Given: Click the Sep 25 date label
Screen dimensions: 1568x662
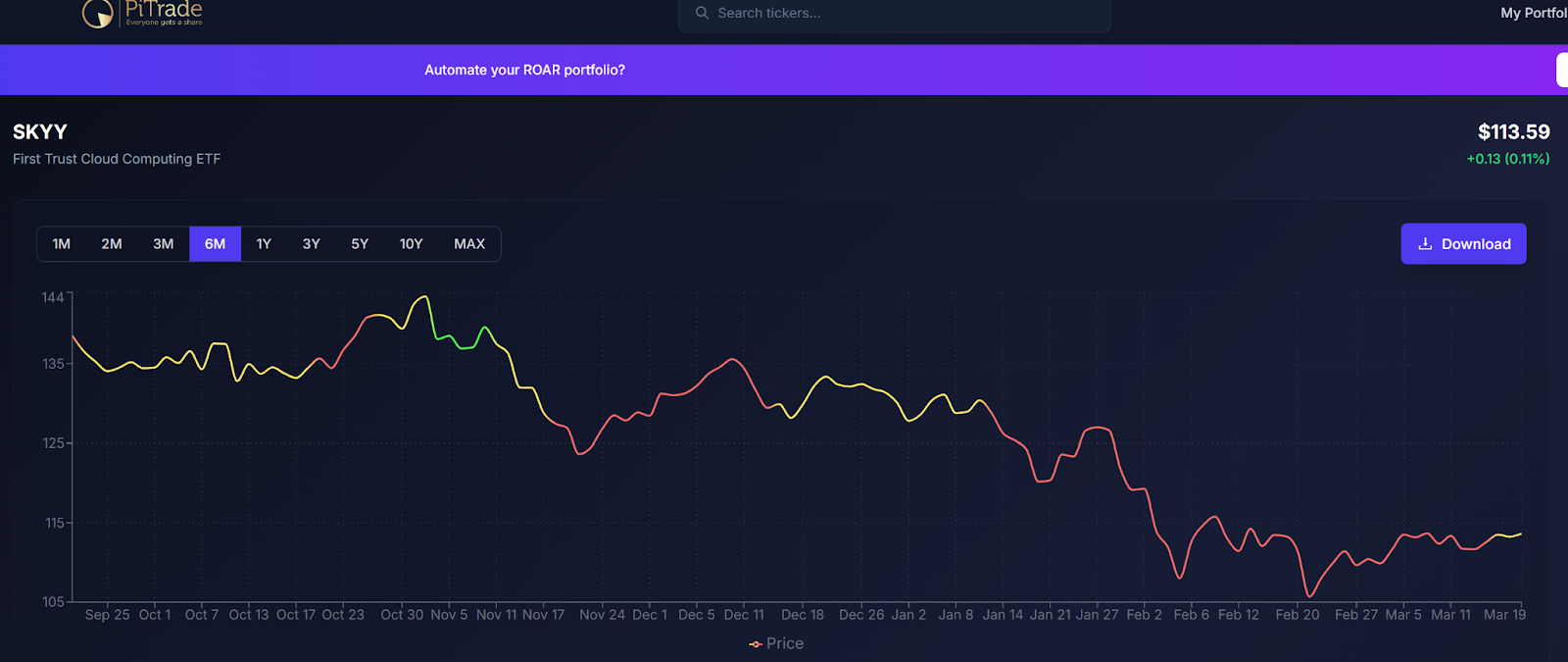Looking at the screenshot, I should [108, 615].
